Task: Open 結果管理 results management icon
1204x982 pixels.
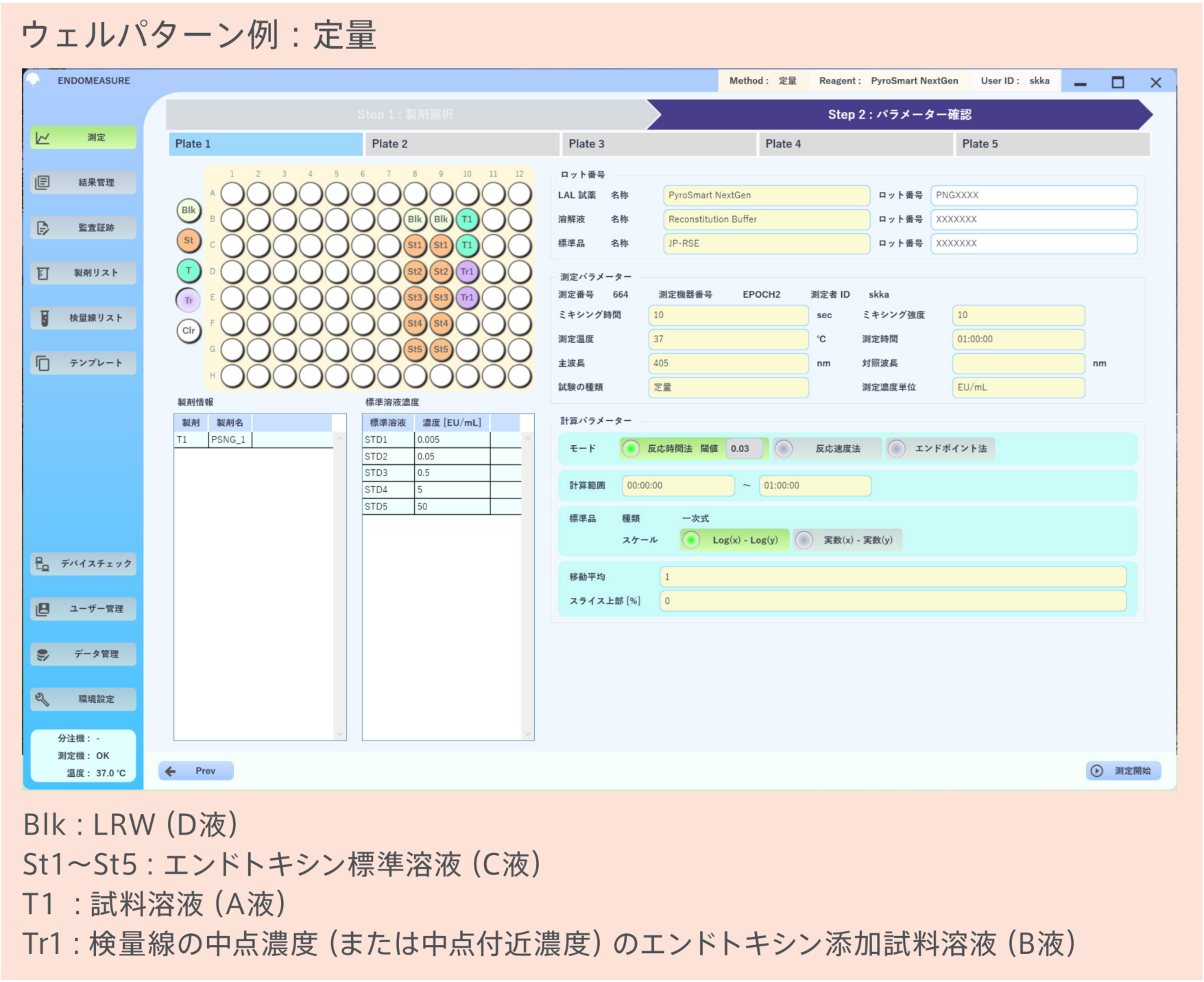Action: pos(43,182)
